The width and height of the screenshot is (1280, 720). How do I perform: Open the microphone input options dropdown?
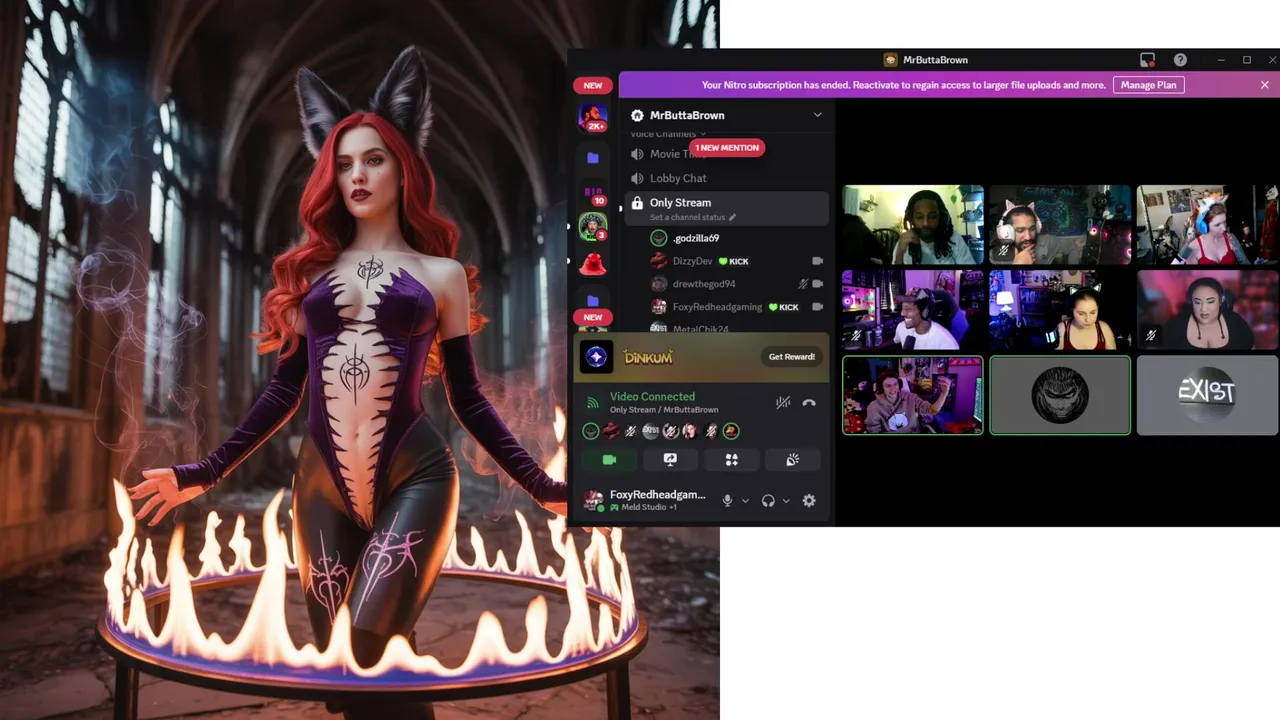[x=745, y=501]
